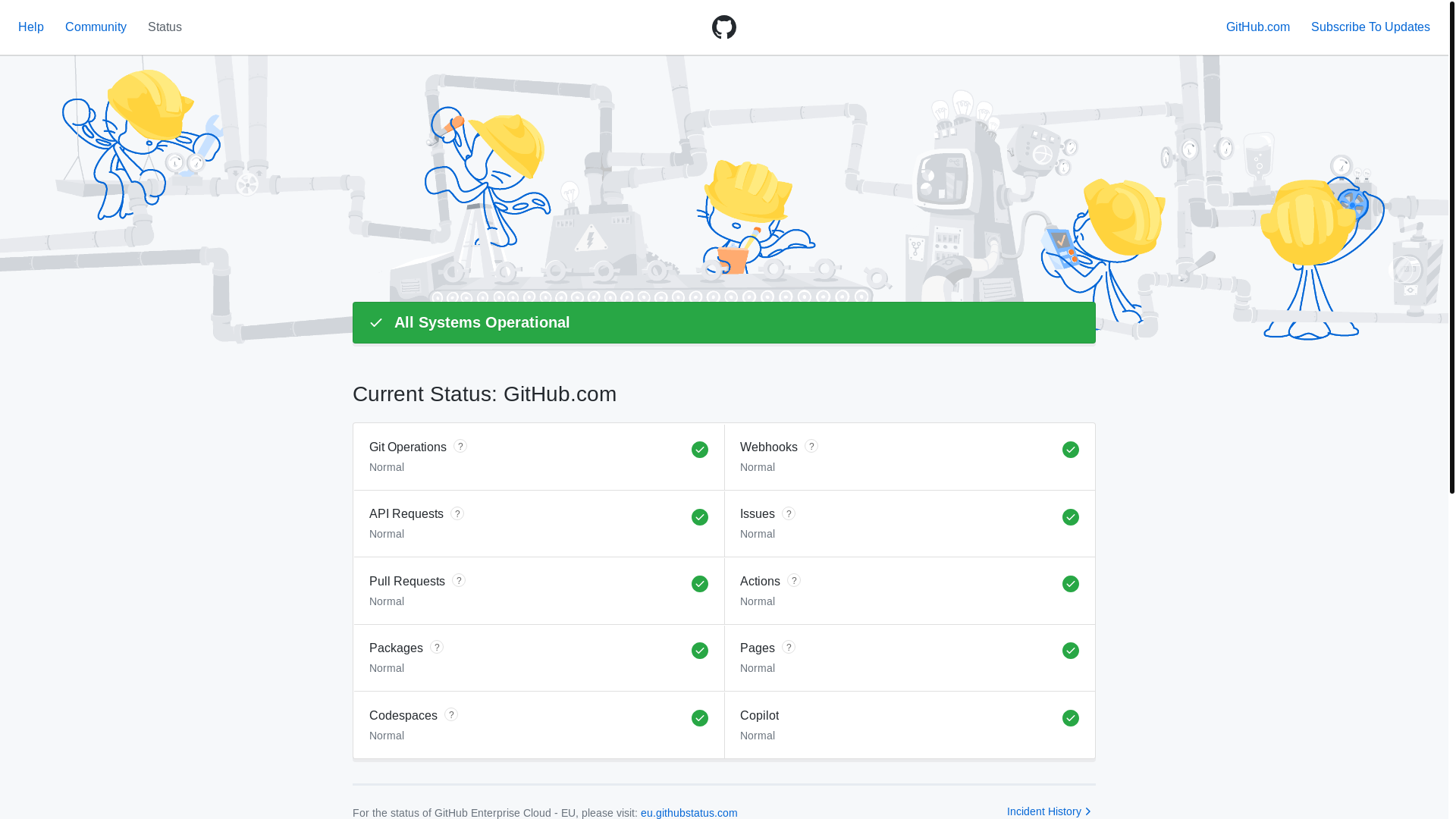Click the API Requests label
This screenshot has height=819, width=1456.
click(x=406, y=514)
